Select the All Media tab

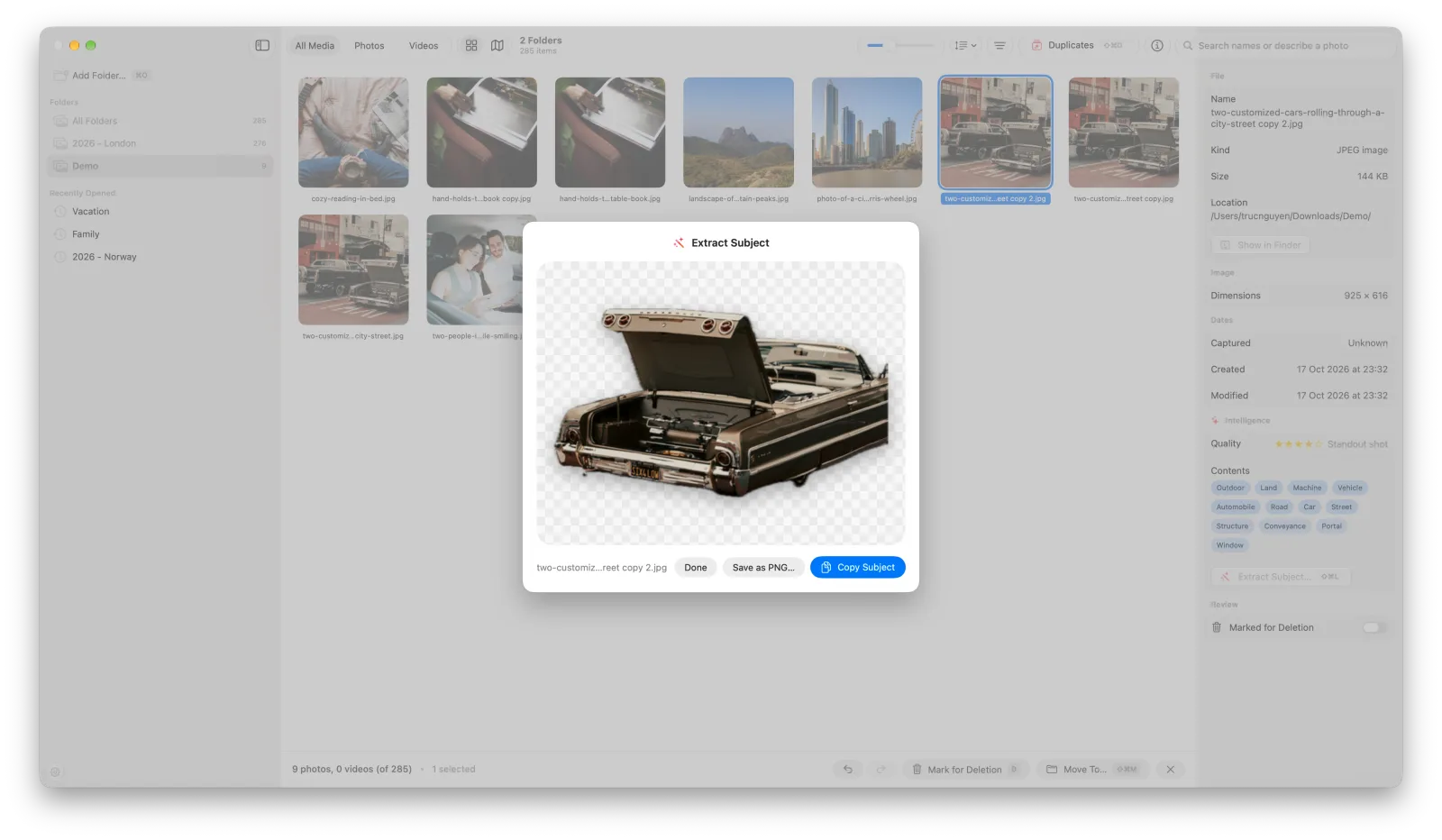(x=315, y=45)
